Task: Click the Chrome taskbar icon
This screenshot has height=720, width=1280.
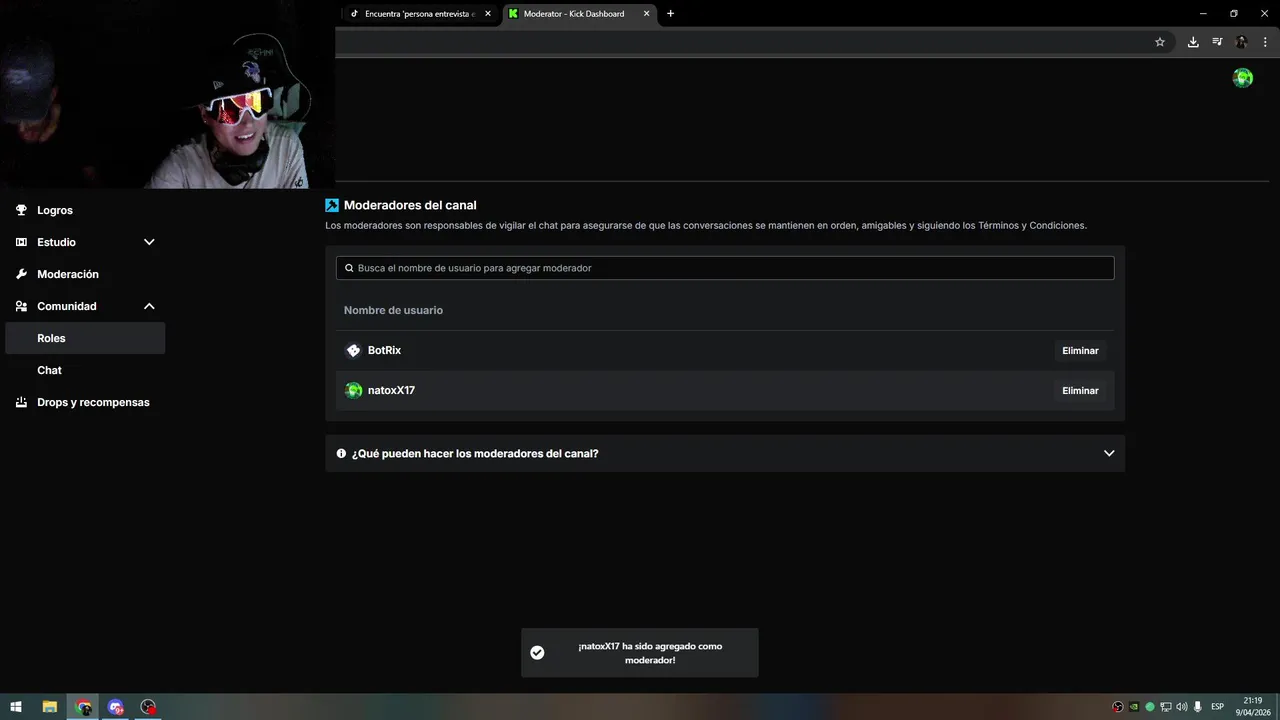Action: [84, 707]
